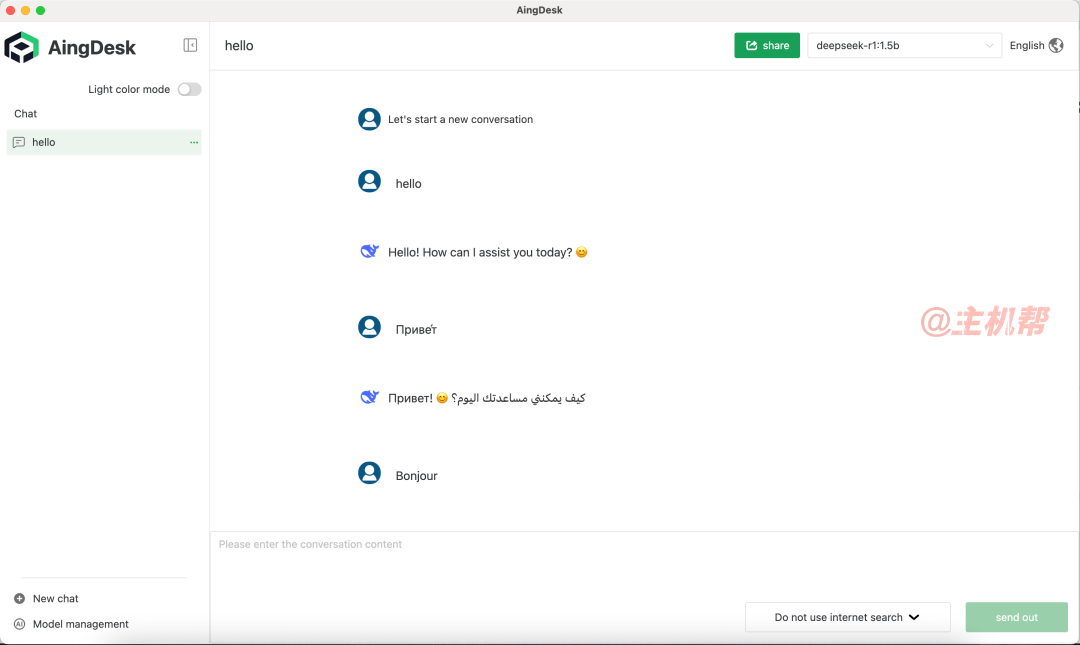Click the 'Bonjour' message text
Image resolution: width=1080 pixels, height=645 pixels.
pyautogui.click(x=416, y=475)
